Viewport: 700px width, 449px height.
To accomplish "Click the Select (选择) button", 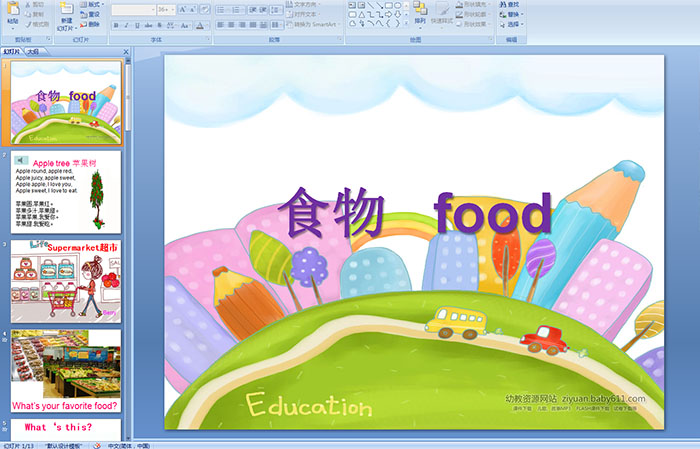I will pyautogui.click(x=512, y=24).
